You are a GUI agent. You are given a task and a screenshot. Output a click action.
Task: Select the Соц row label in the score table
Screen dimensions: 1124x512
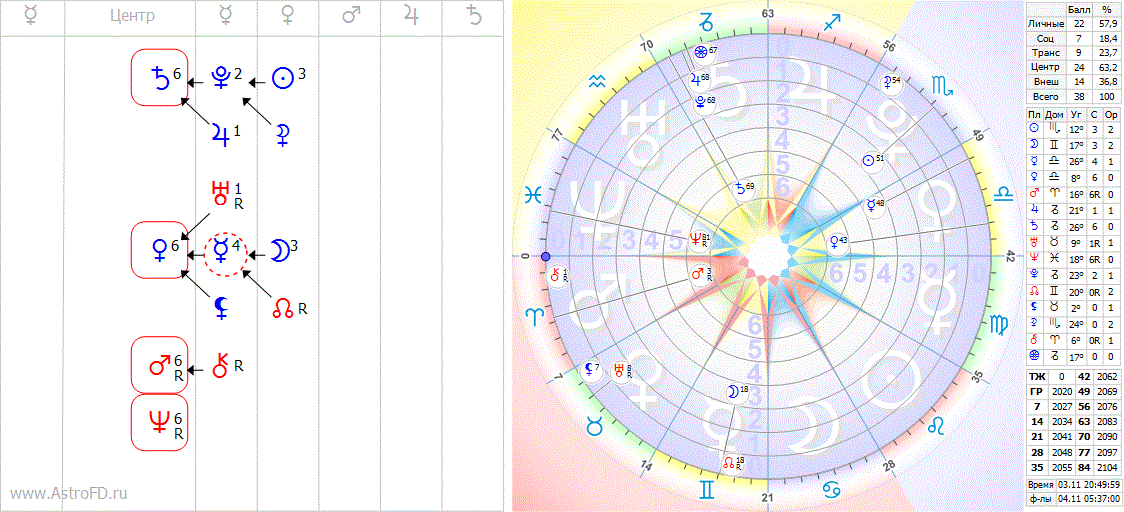[1044, 38]
